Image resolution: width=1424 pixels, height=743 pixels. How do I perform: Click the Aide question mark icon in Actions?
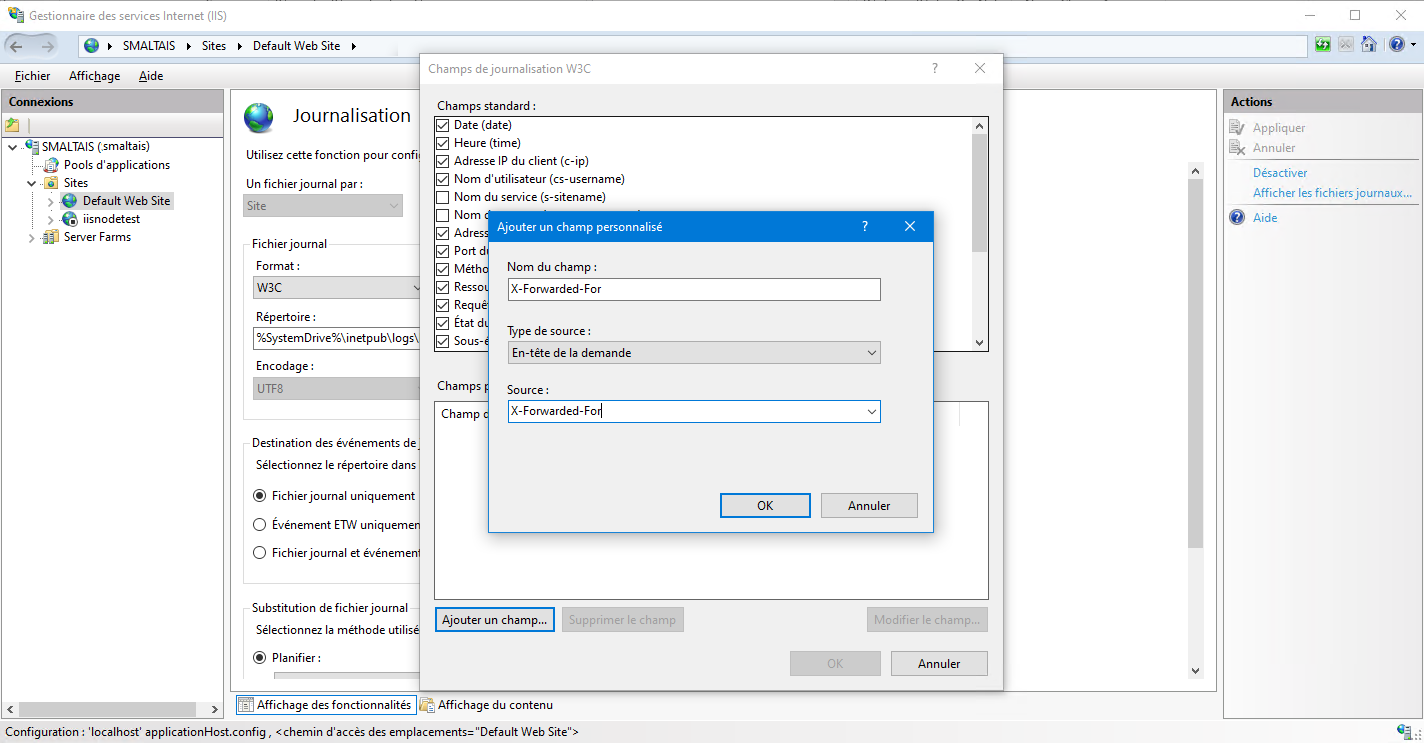(1237, 218)
